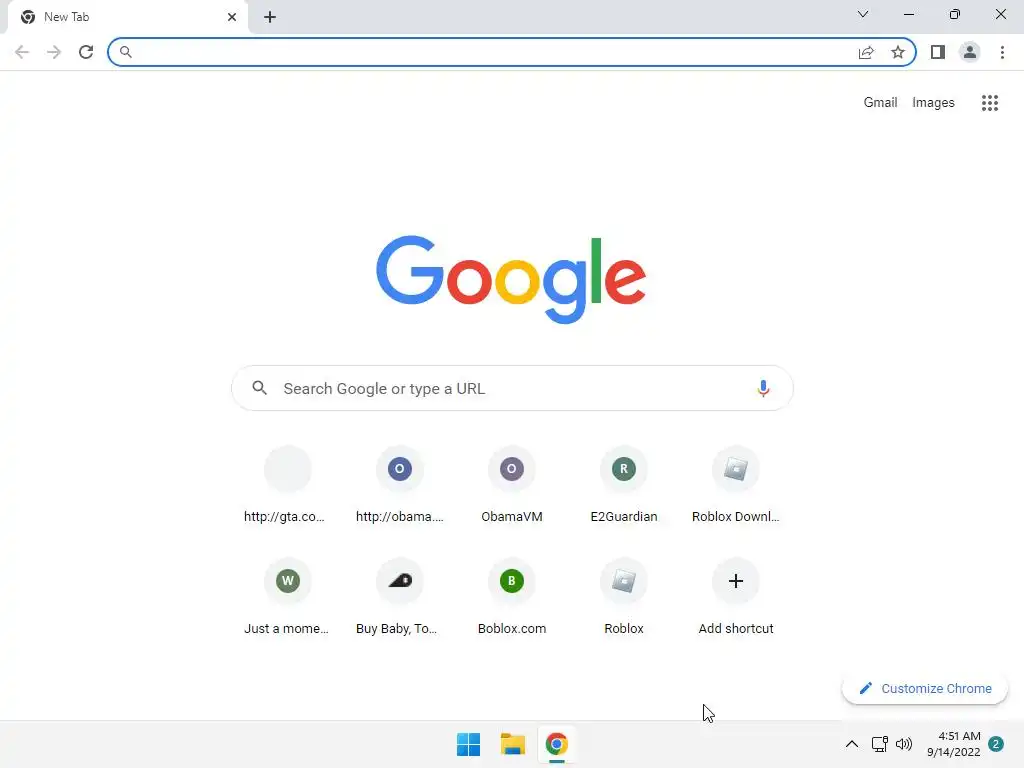
Task: Open the volume control in tray
Action: click(x=904, y=744)
